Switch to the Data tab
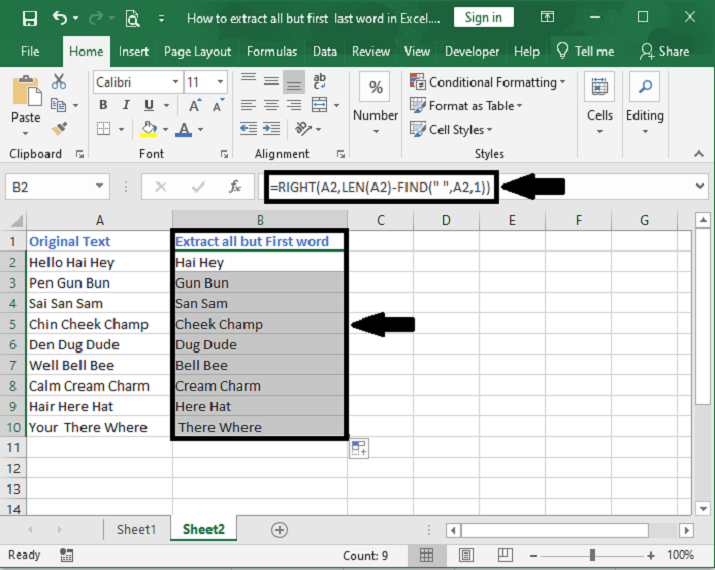The width and height of the screenshot is (715, 570). tap(325, 52)
